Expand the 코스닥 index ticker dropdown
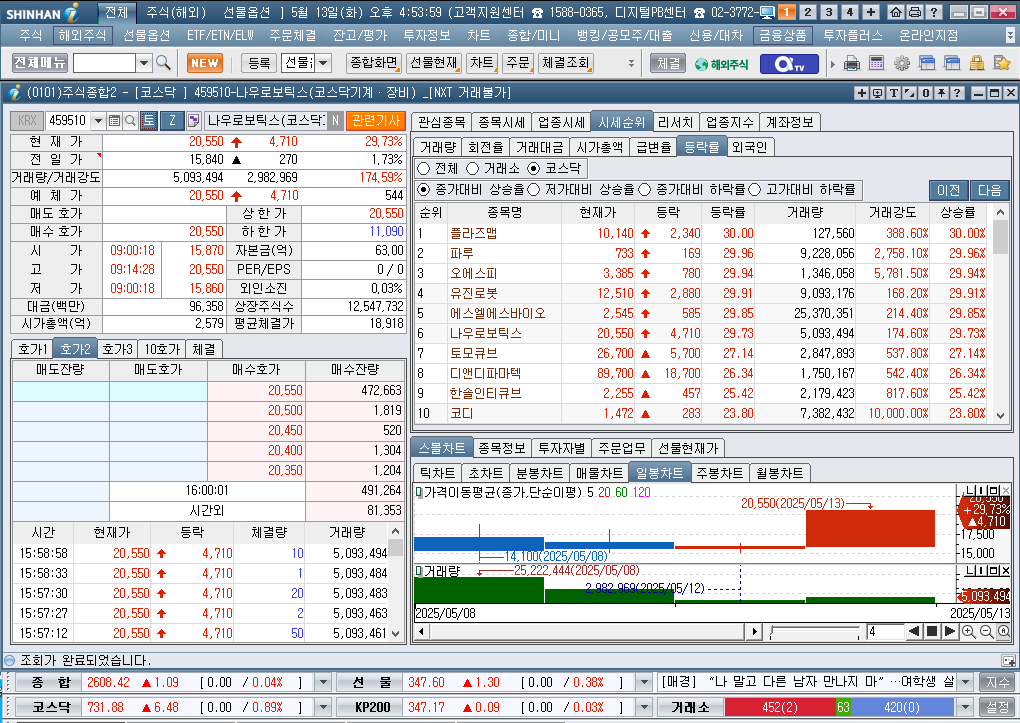Viewport: 1020px width, 723px height. pos(323,707)
